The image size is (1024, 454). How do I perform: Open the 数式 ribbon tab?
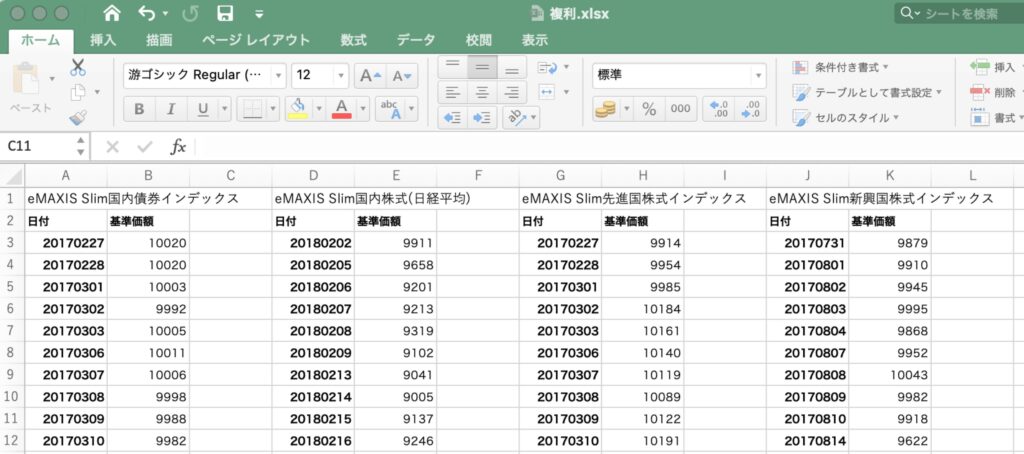point(353,41)
